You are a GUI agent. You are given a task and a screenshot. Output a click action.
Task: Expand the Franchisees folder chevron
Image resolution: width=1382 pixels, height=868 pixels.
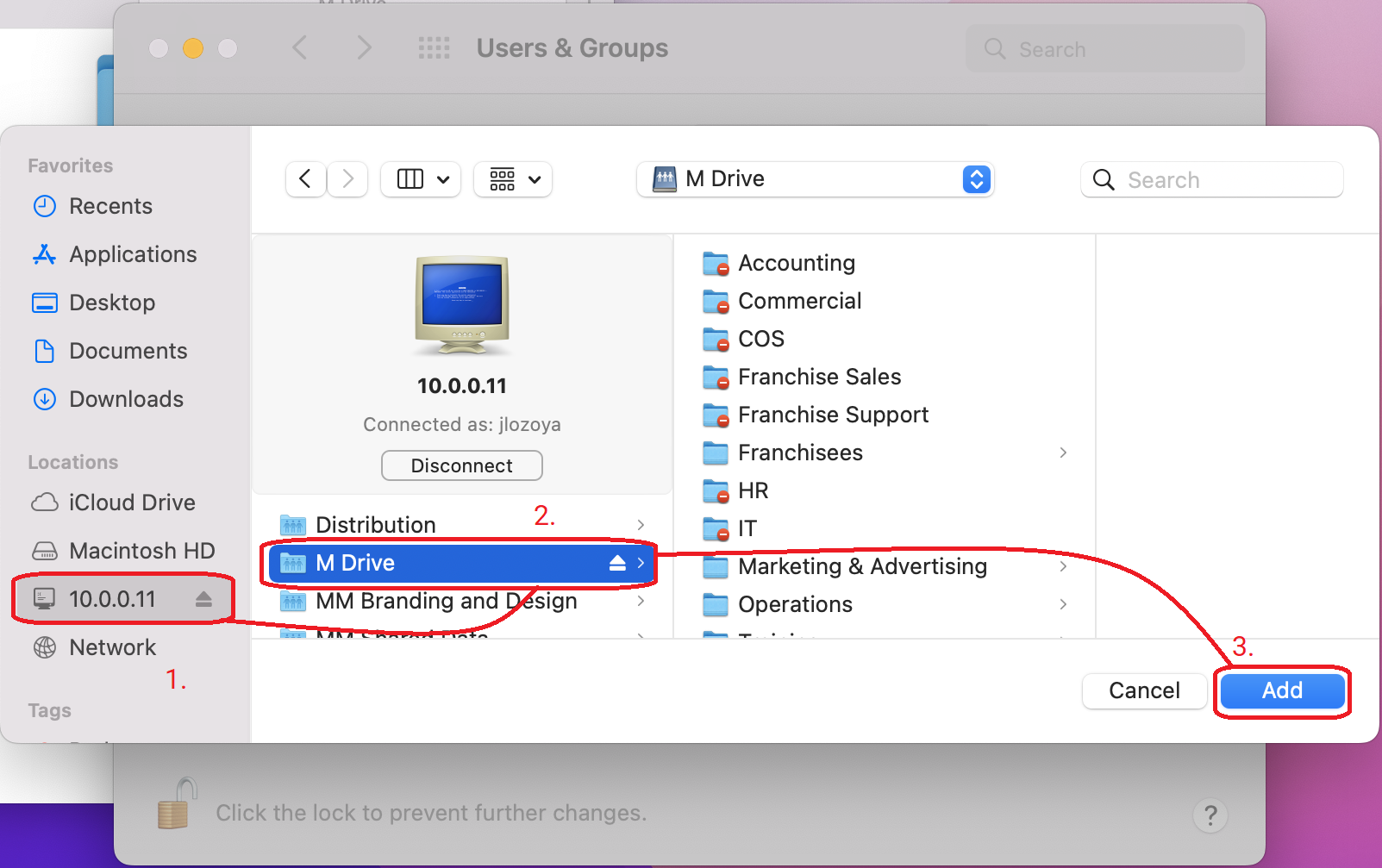[1063, 453]
